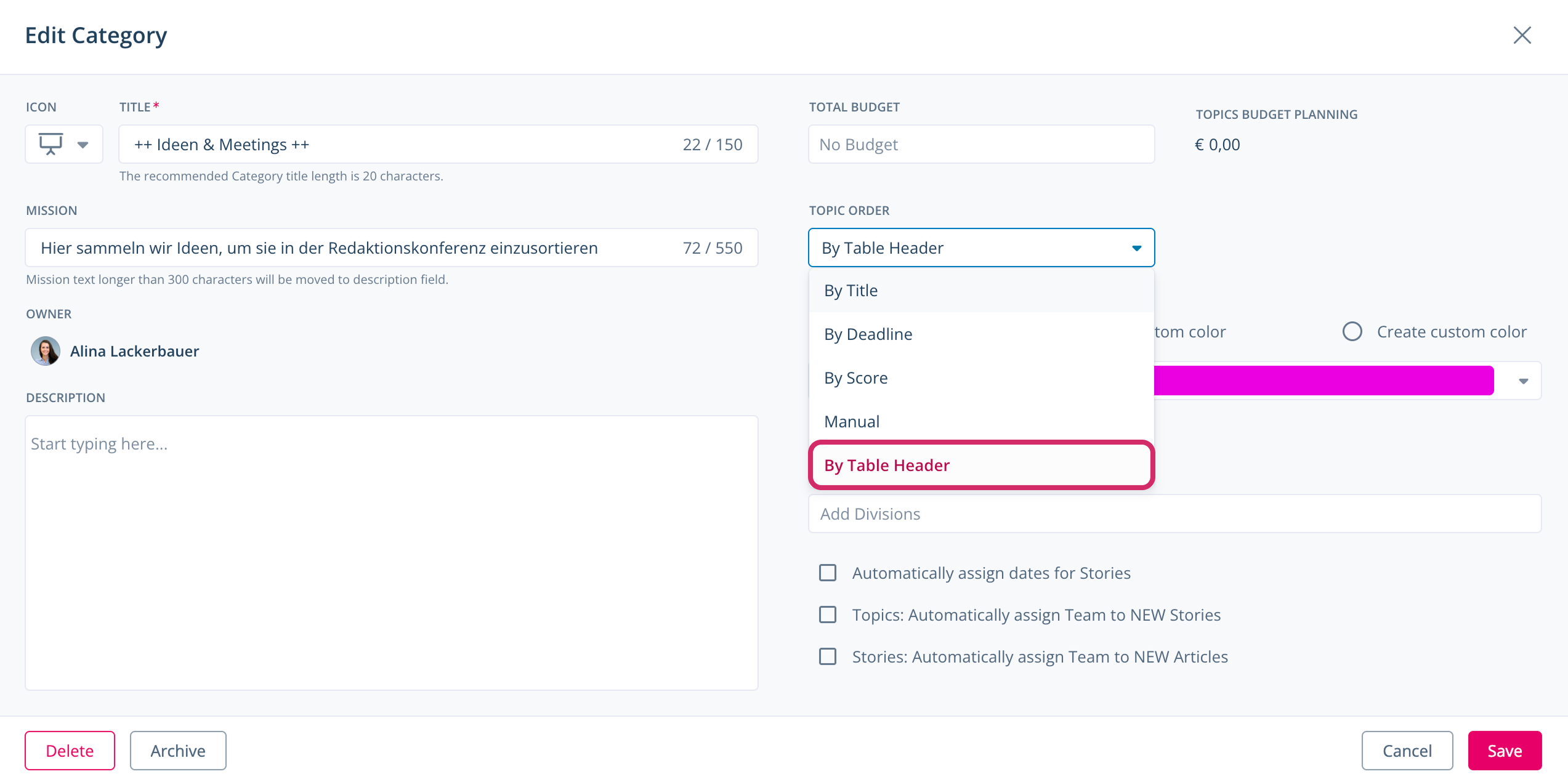Close the Edit Category dialog
This screenshot has width=1568, height=782.
click(1522, 35)
